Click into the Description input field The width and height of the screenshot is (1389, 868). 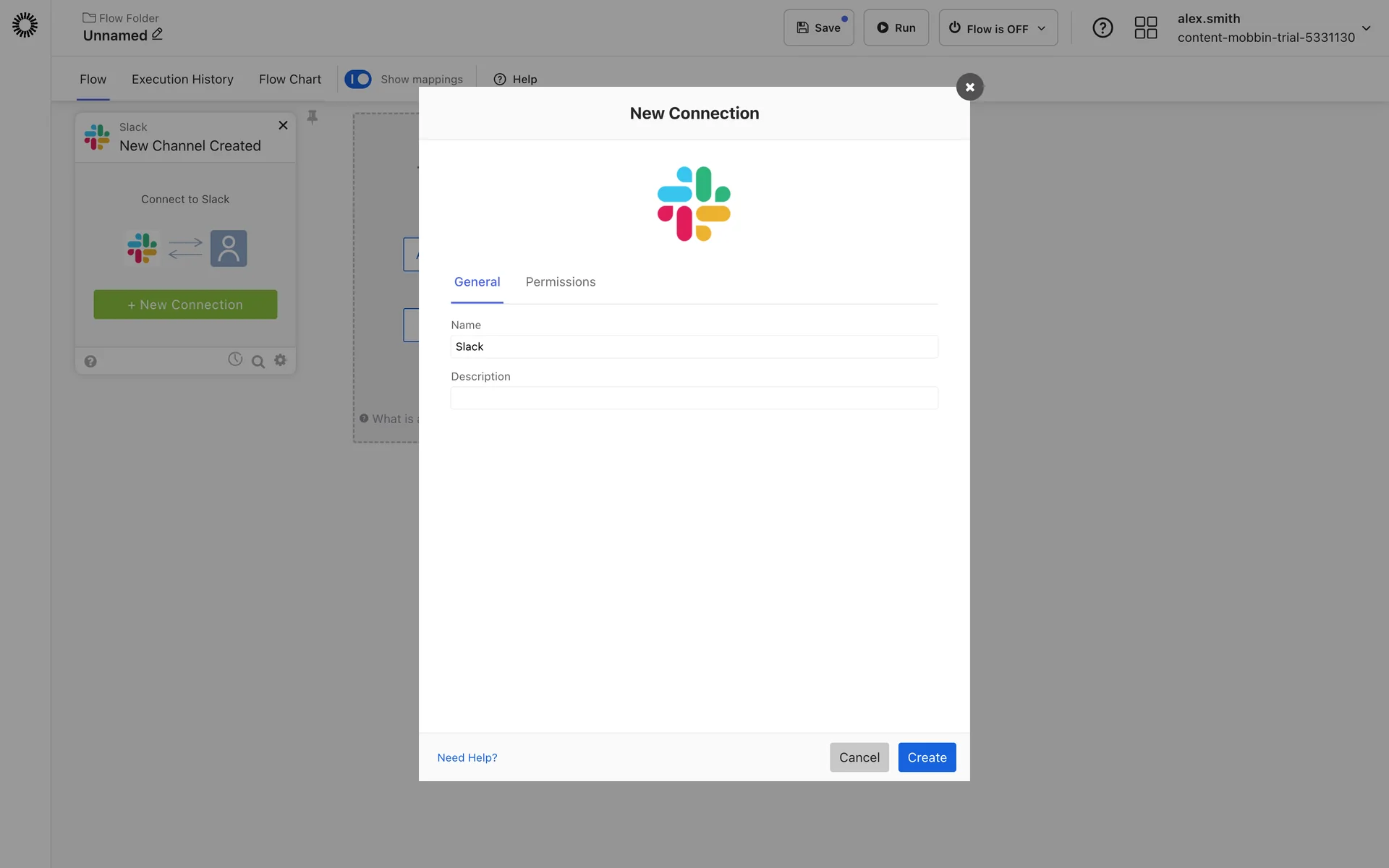tap(694, 398)
